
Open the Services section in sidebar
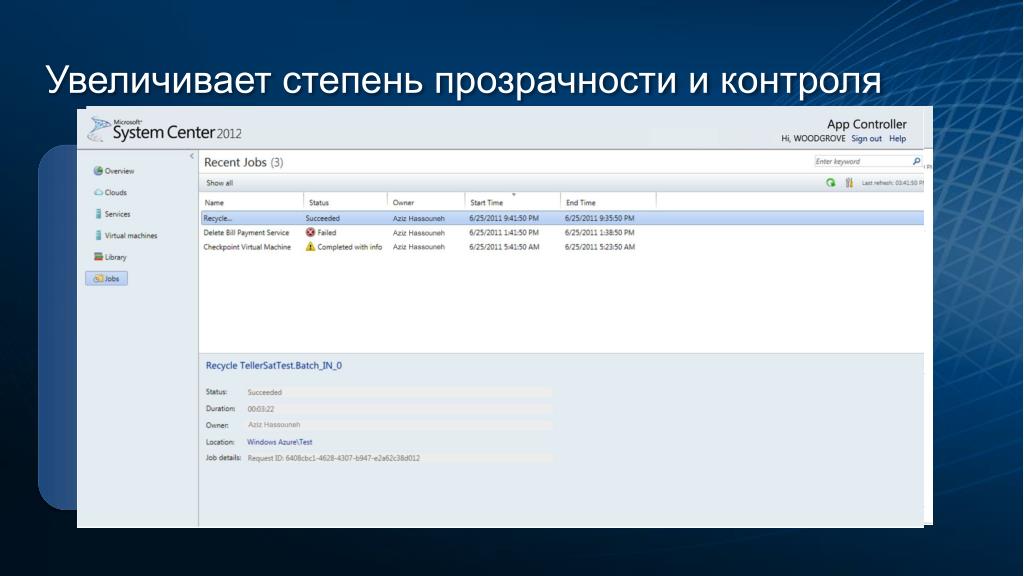[x=116, y=214]
